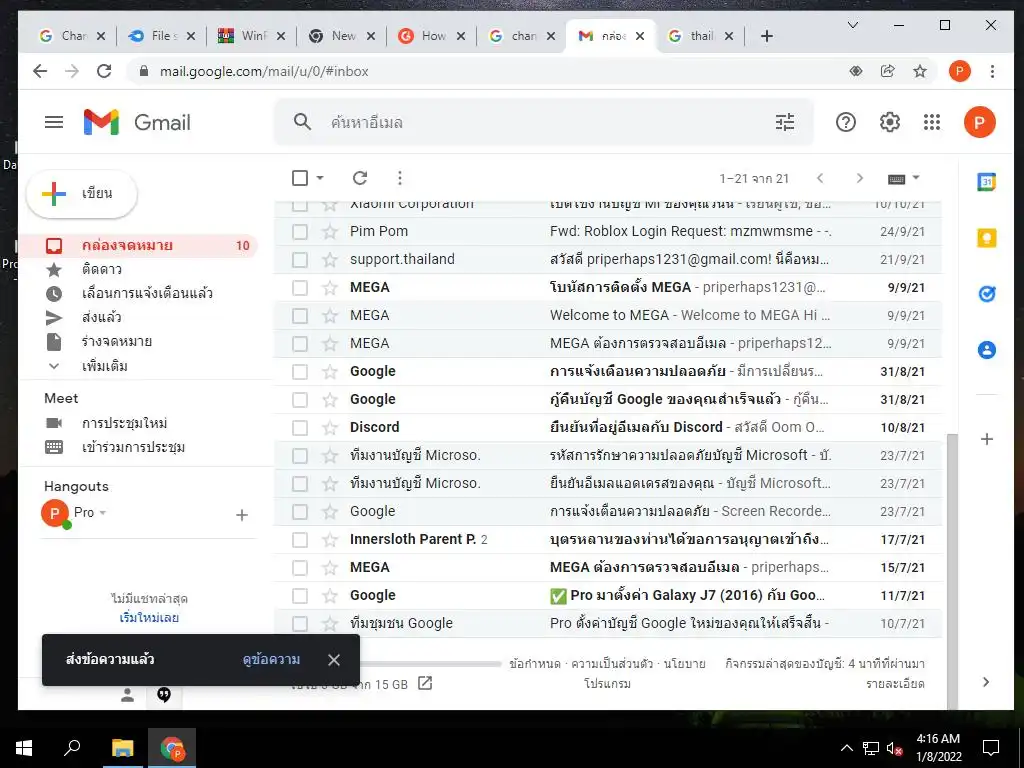Star the Pim Pom email

click(330, 231)
